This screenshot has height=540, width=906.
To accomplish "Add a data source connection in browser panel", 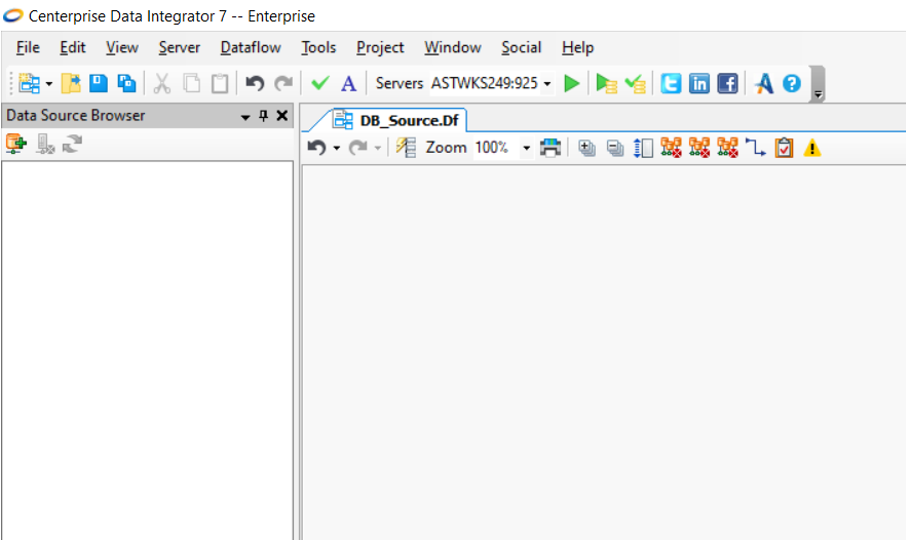I will point(16,145).
